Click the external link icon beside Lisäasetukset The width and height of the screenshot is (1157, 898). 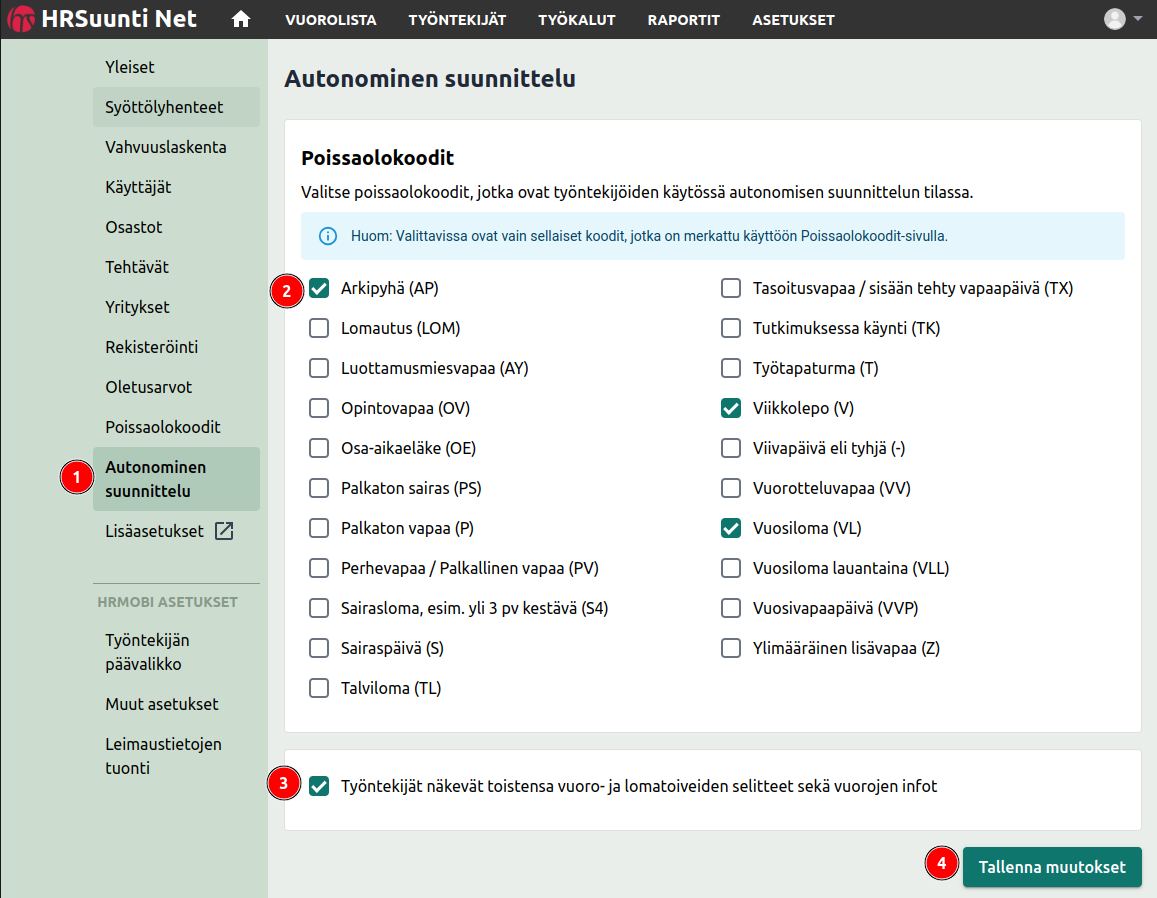click(x=224, y=531)
